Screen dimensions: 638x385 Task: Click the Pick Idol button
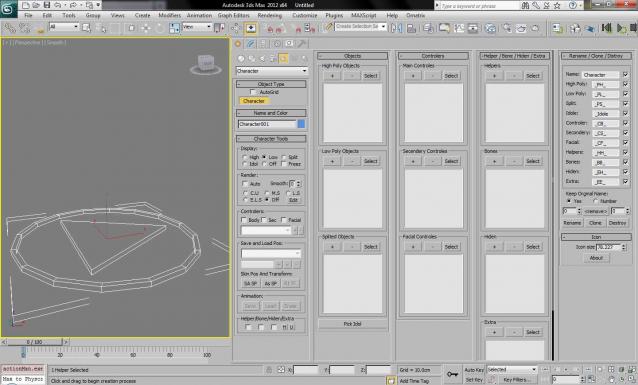click(x=352, y=324)
